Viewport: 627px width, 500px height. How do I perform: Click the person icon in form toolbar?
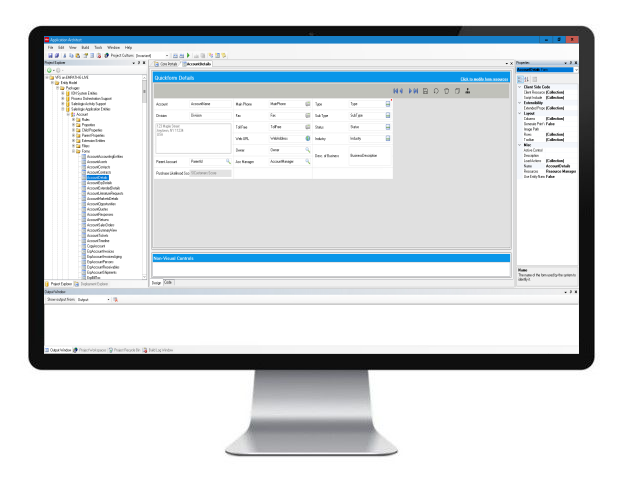coord(467,91)
